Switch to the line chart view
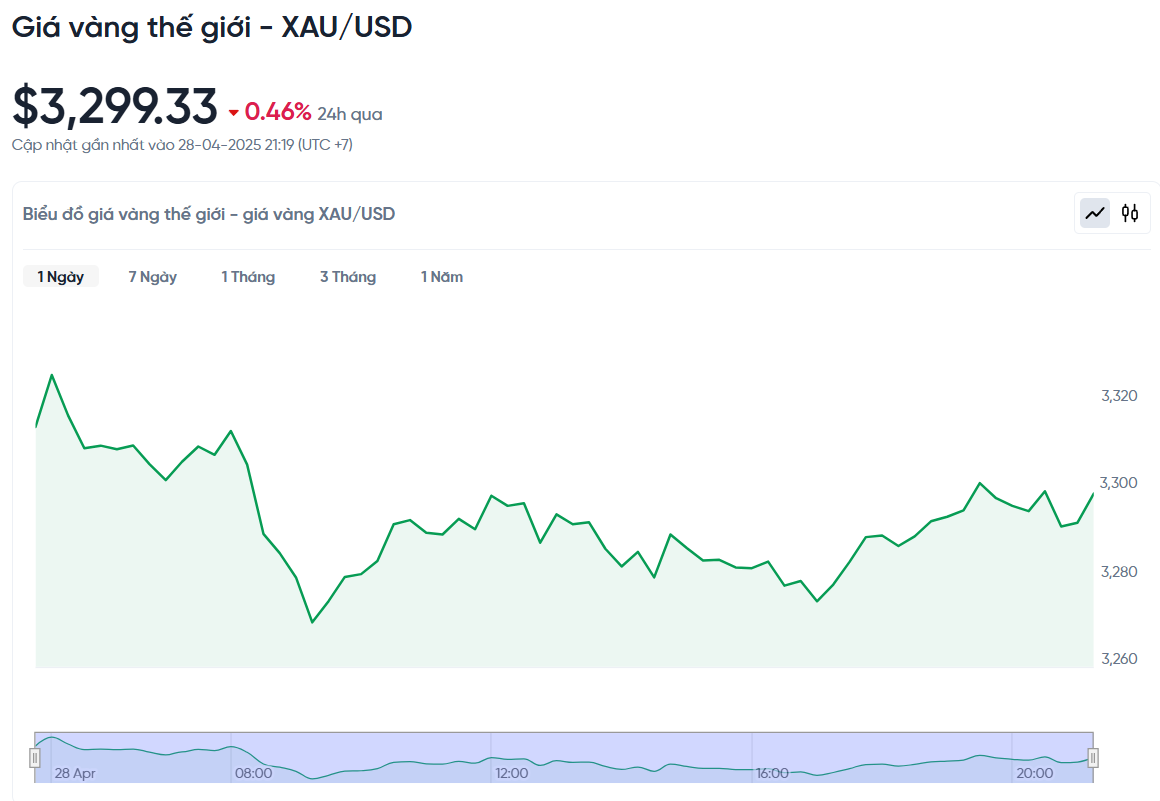 (1095, 213)
